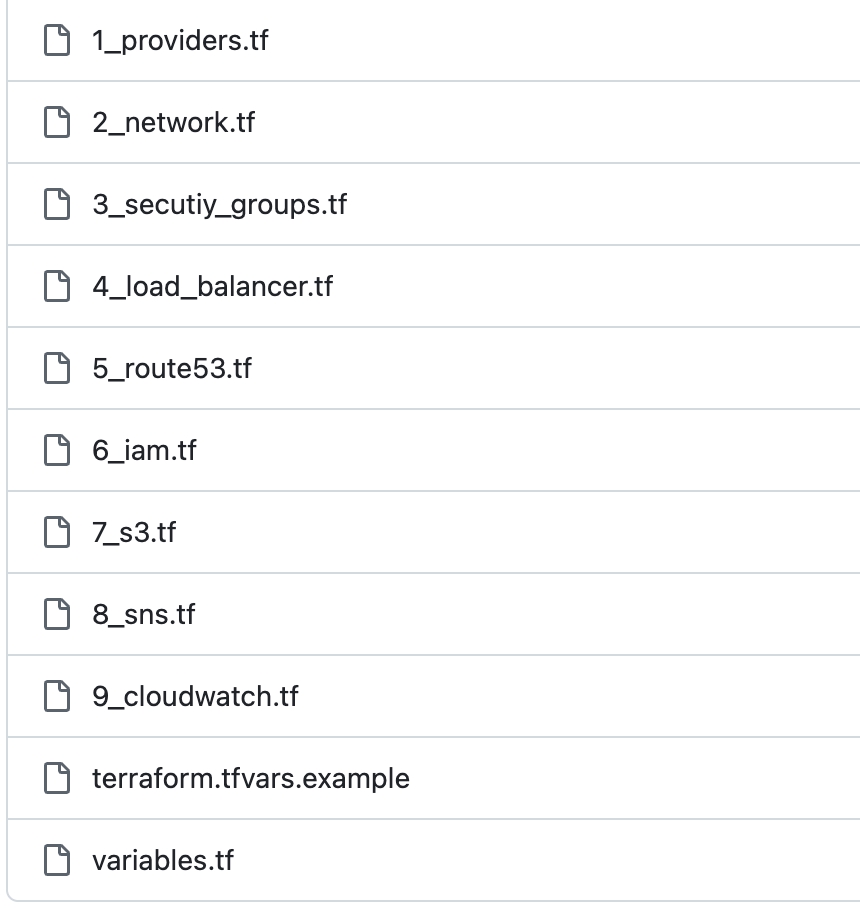
Task: Click the file icon beside 2_network.tf
Action: pyautogui.click(x=57, y=123)
